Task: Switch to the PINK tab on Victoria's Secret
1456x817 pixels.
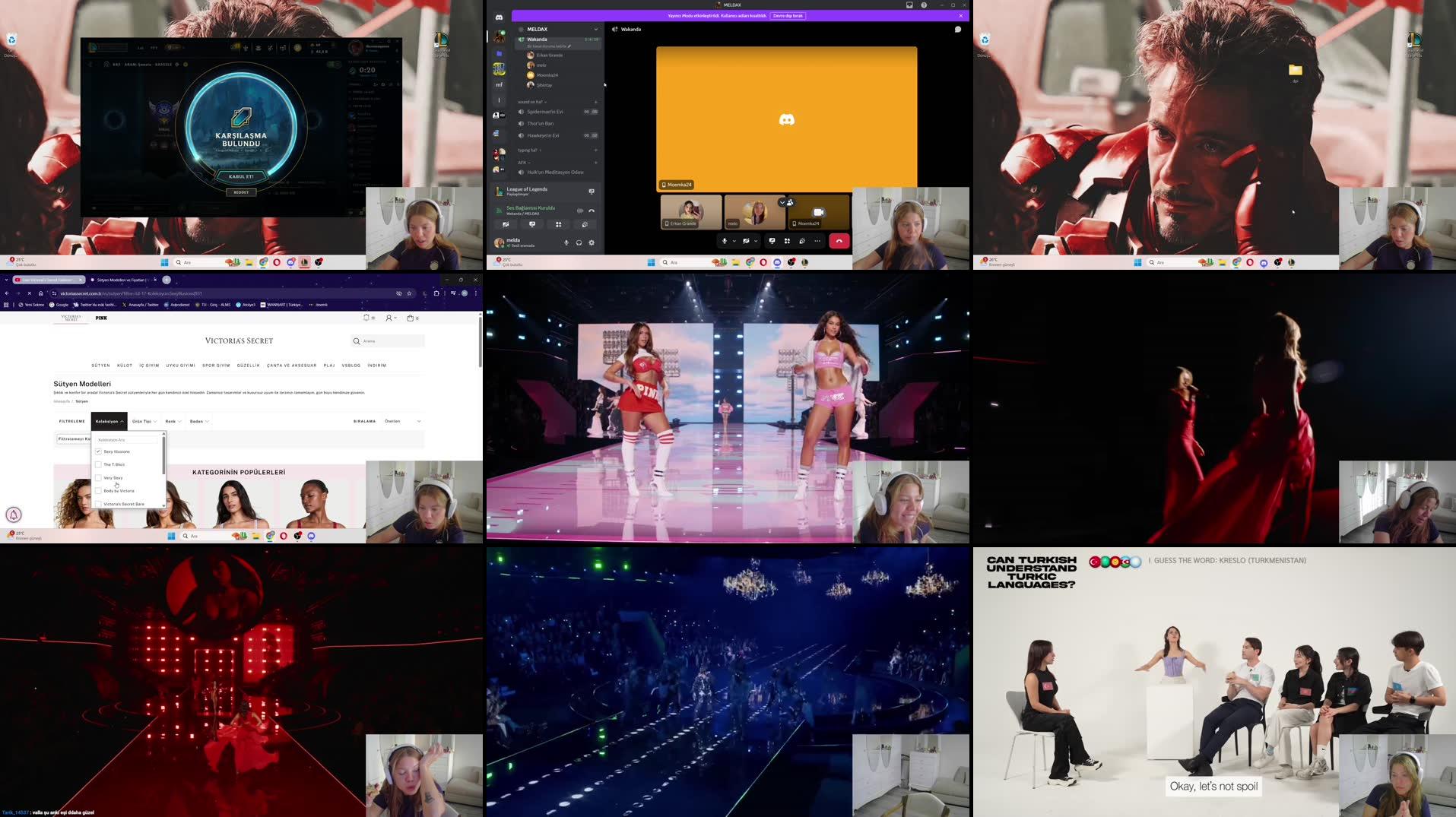Action: pyautogui.click(x=101, y=318)
